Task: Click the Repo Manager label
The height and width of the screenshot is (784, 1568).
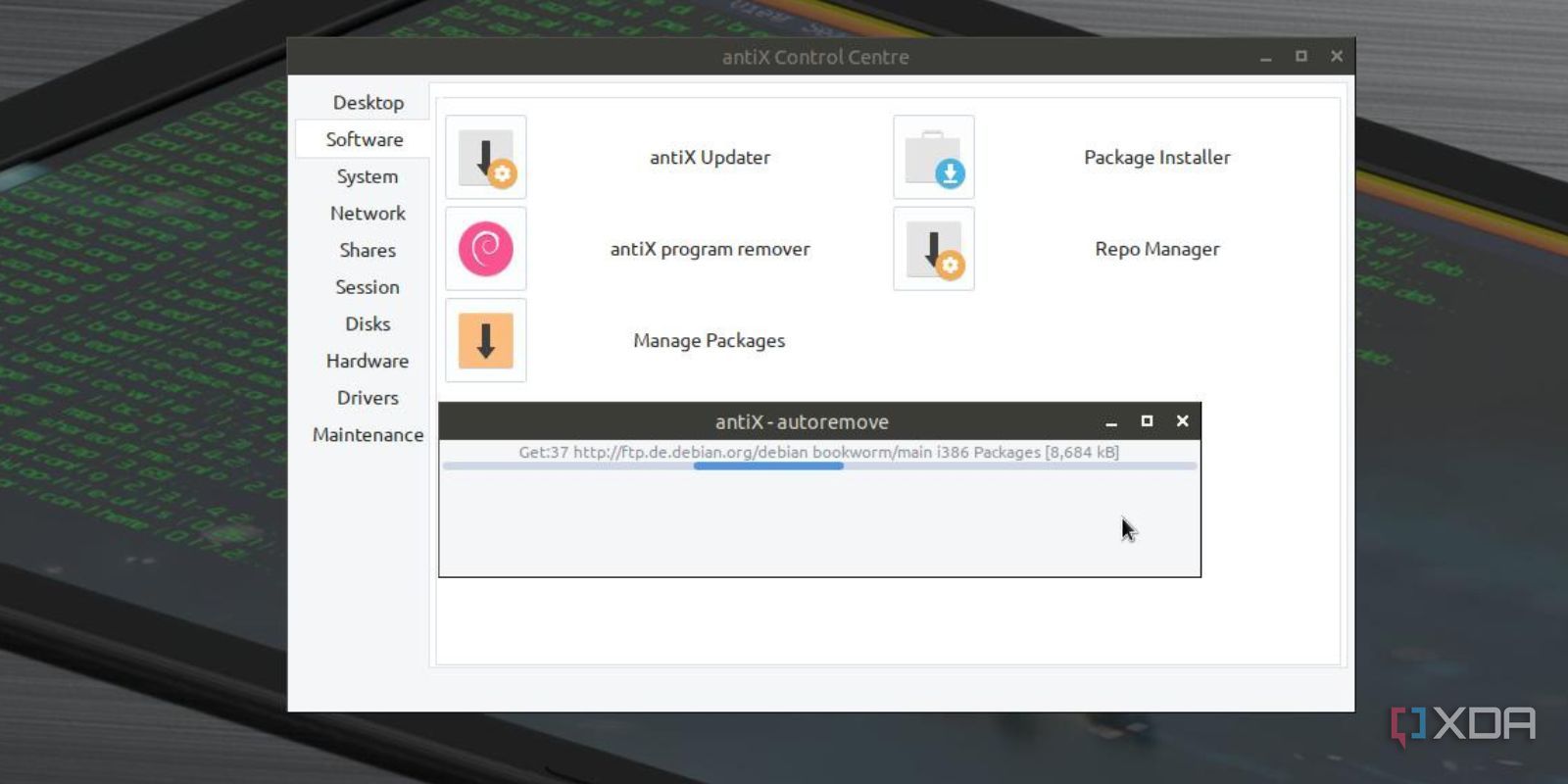Action: tap(1156, 249)
